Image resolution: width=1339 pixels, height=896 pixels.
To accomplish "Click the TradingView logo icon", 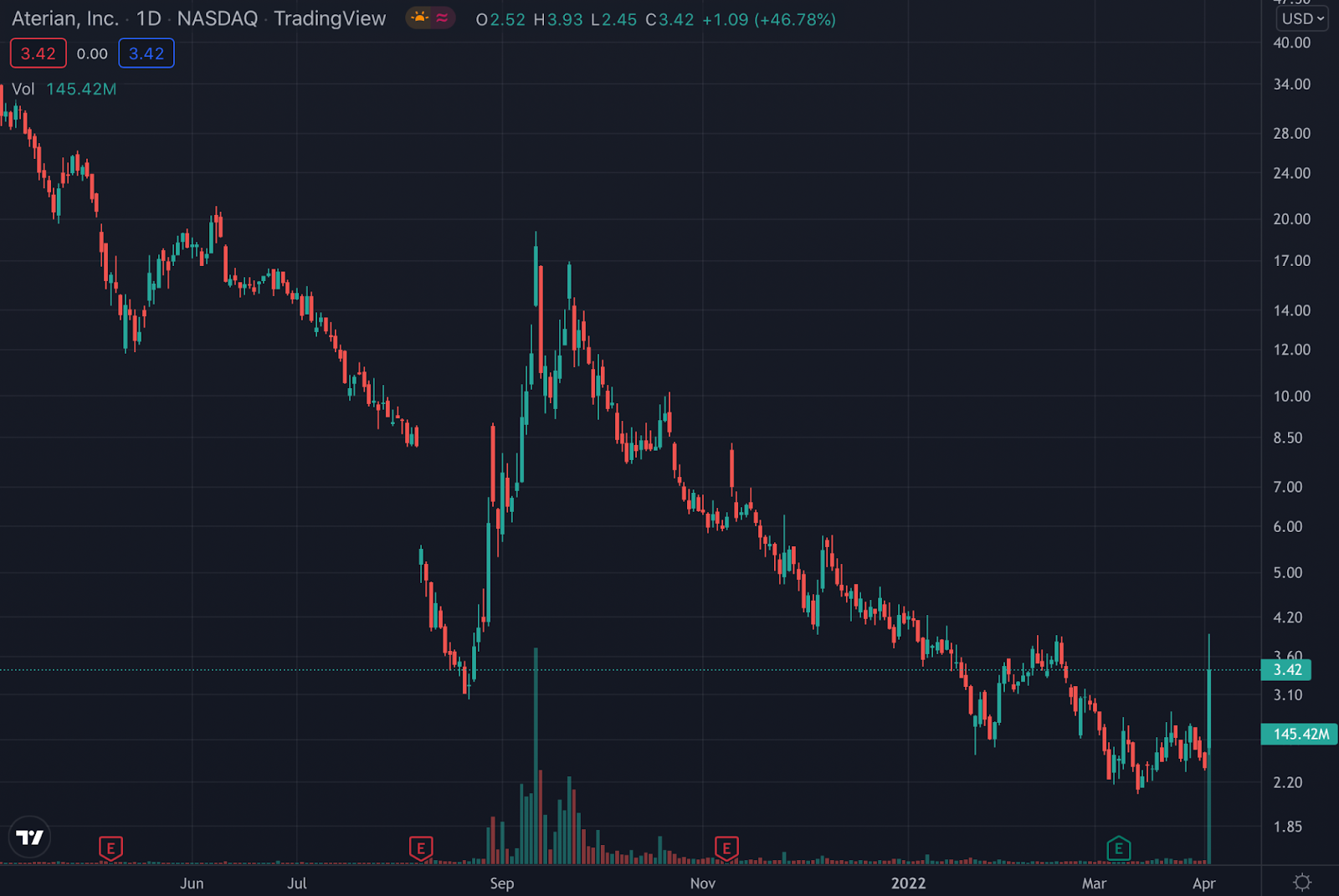I will click(29, 837).
